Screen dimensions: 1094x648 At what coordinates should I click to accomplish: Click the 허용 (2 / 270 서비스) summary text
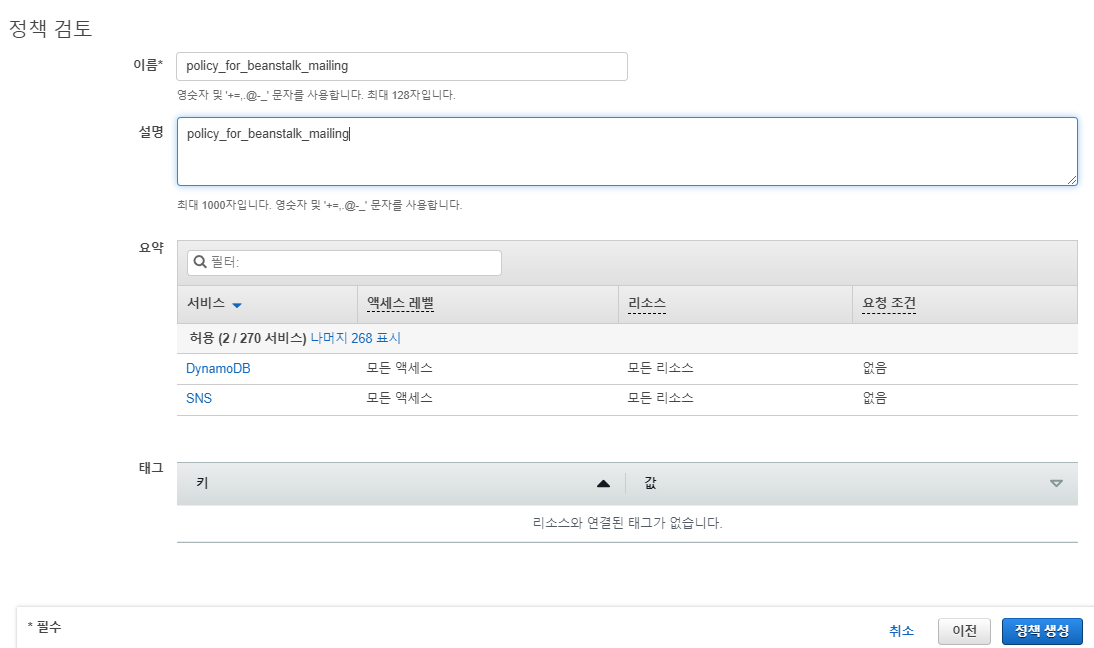[248, 338]
